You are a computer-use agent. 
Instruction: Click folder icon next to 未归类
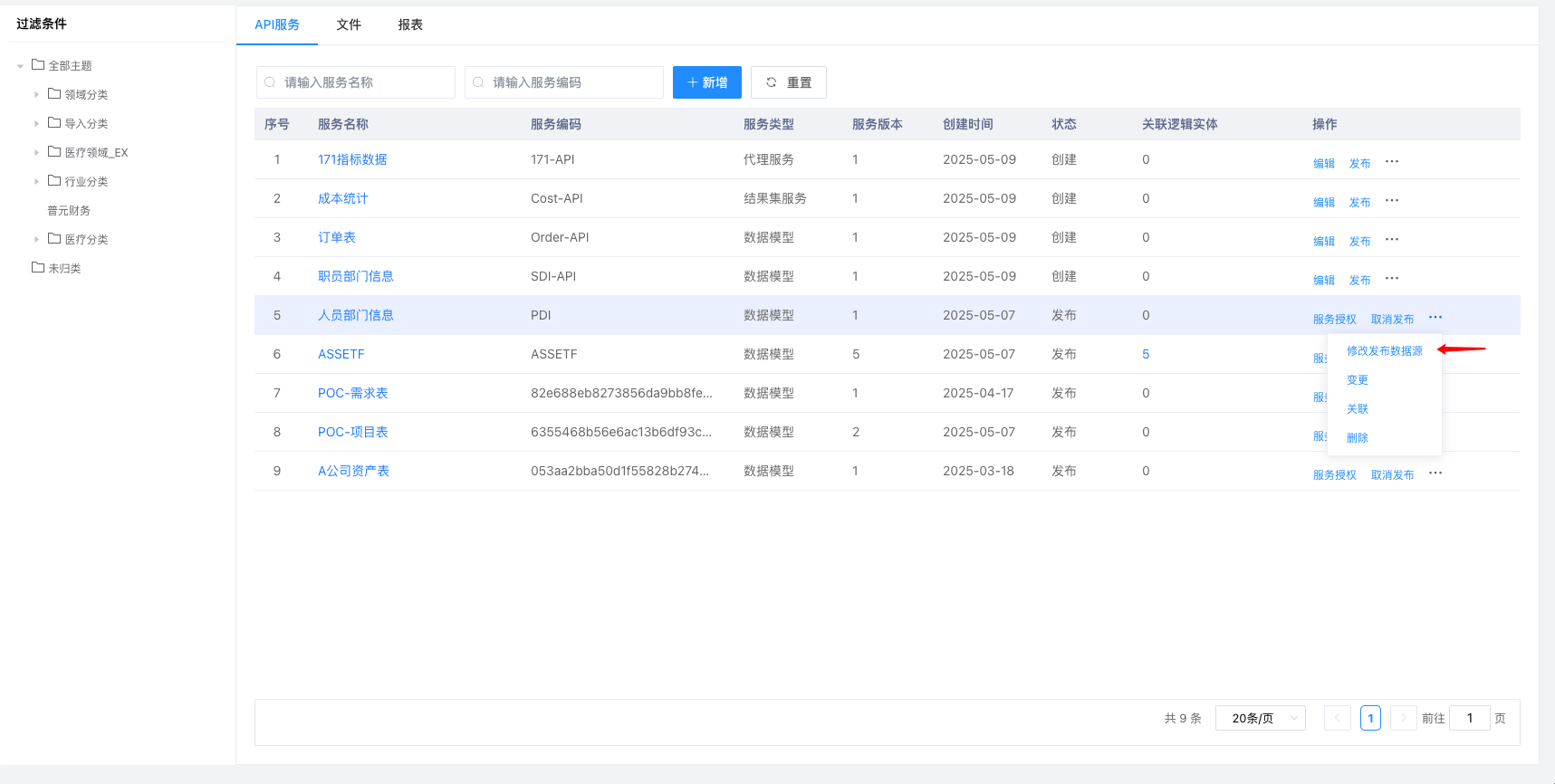38,268
